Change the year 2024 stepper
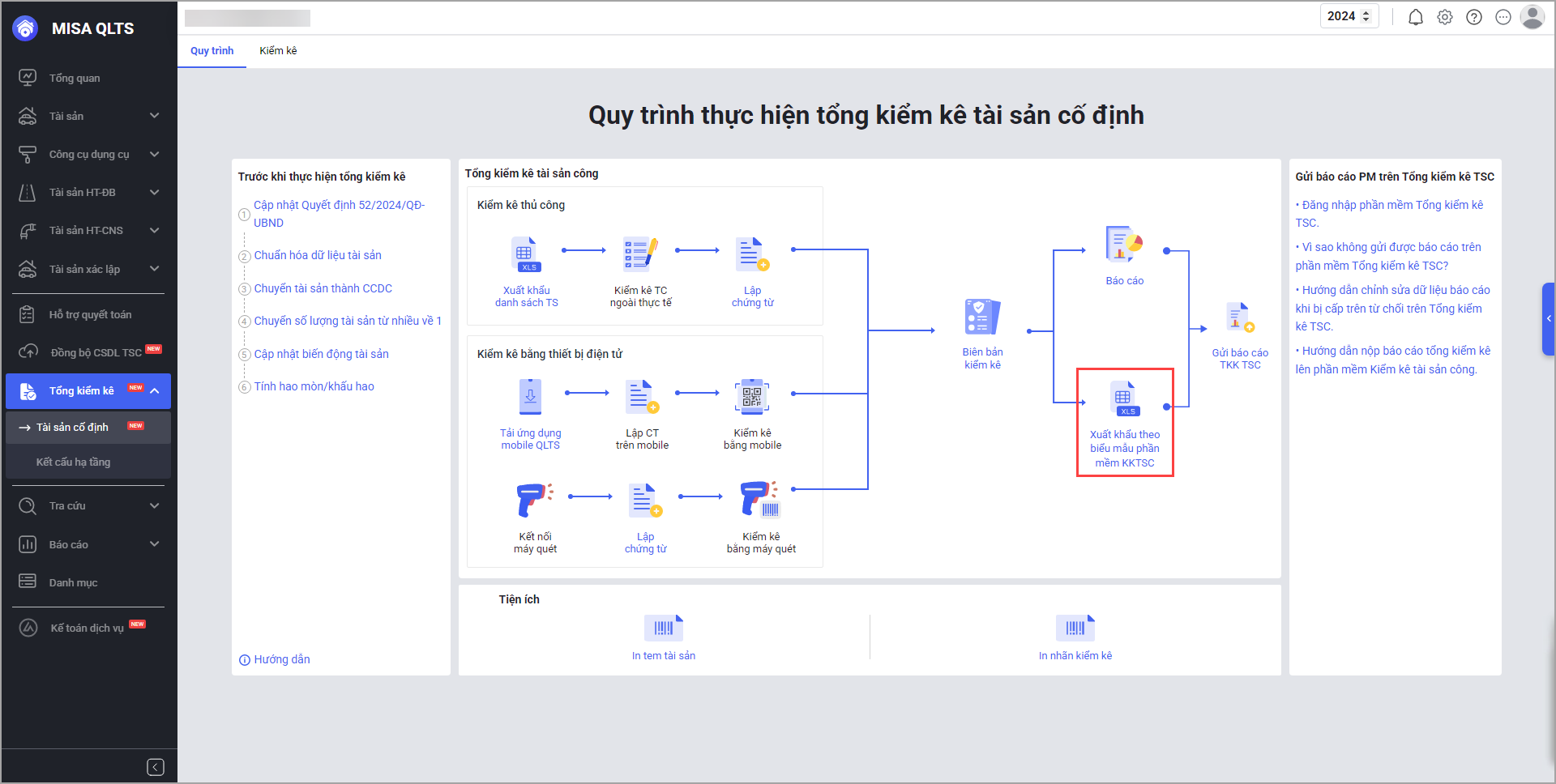The width and height of the screenshot is (1556, 784). click(1366, 16)
